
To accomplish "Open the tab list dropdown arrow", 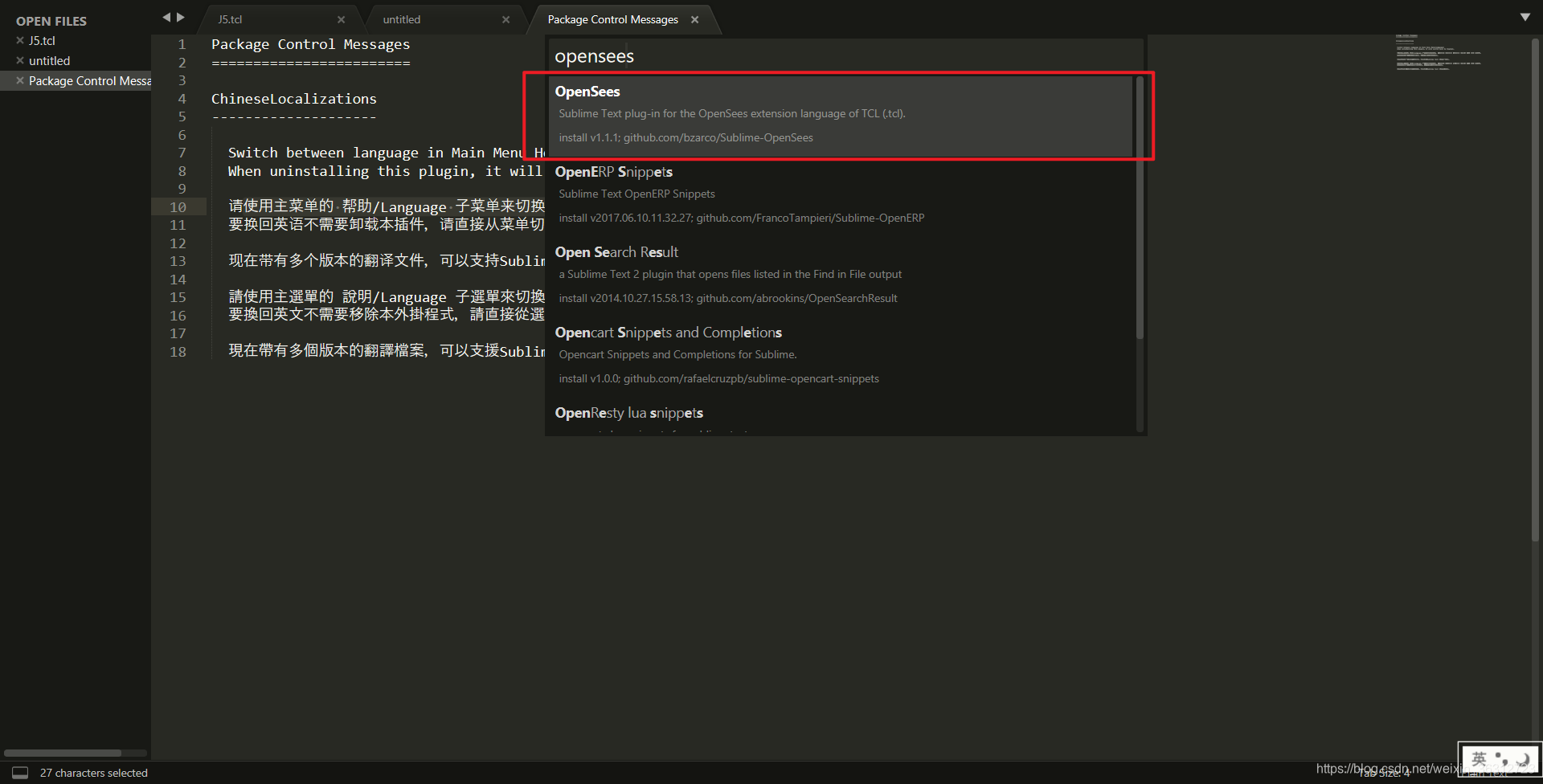I will click(x=1525, y=17).
